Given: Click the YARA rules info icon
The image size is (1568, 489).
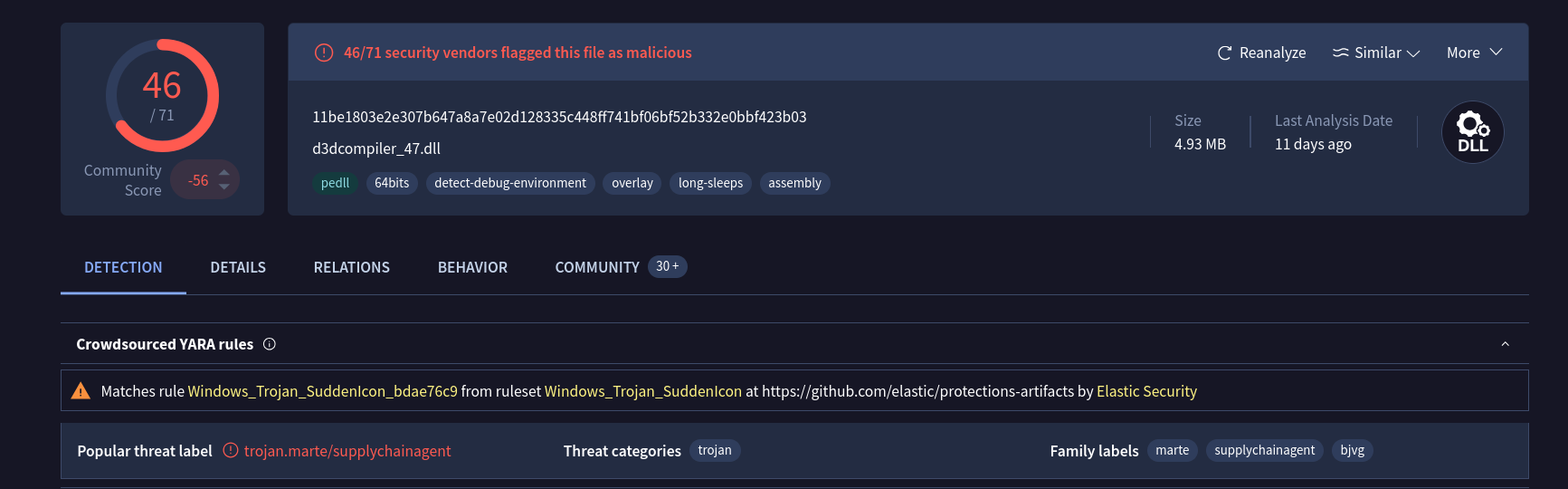Looking at the screenshot, I should coord(269,344).
